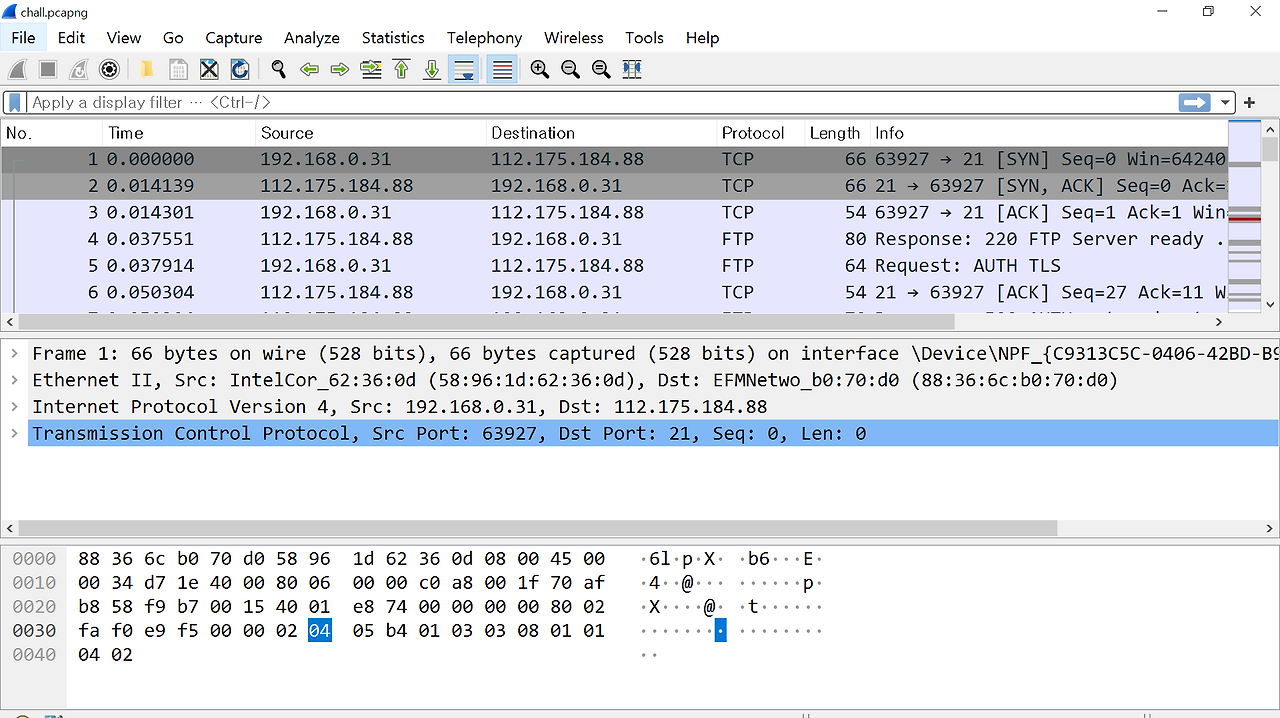
Task: Click the stop capture square icon
Action: click(48, 69)
